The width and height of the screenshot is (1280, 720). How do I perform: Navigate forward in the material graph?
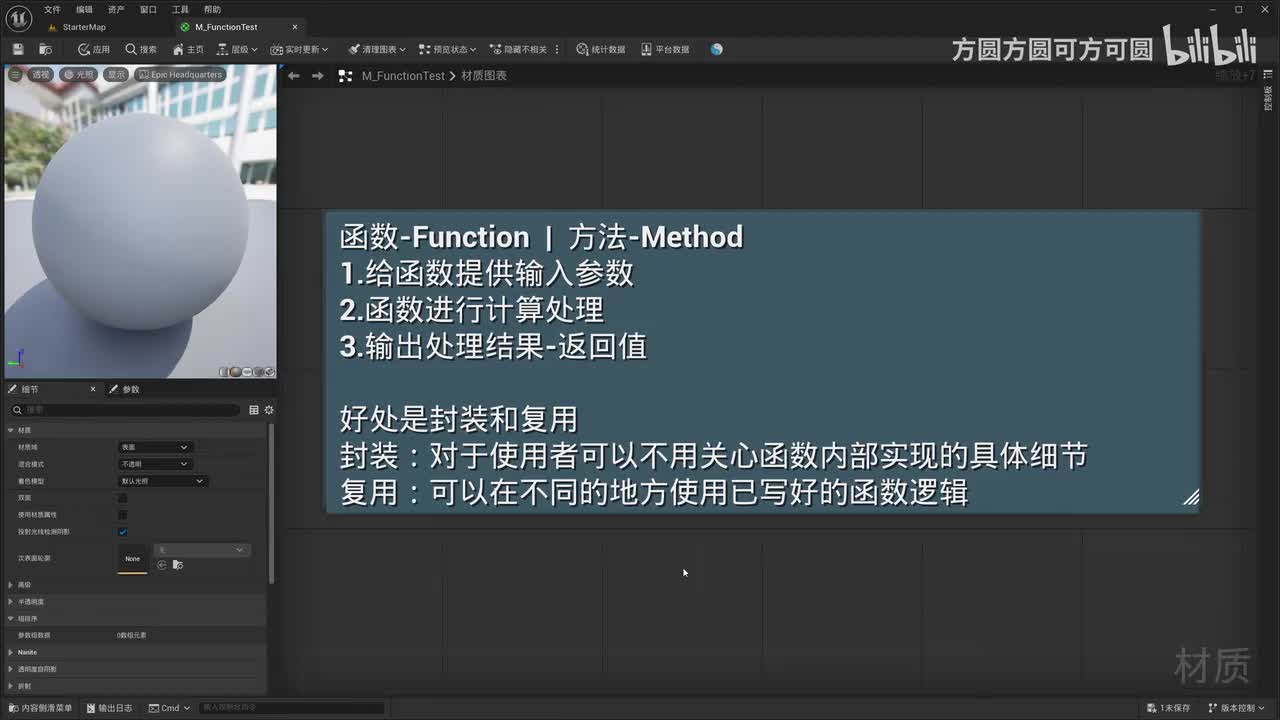(317, 76)
